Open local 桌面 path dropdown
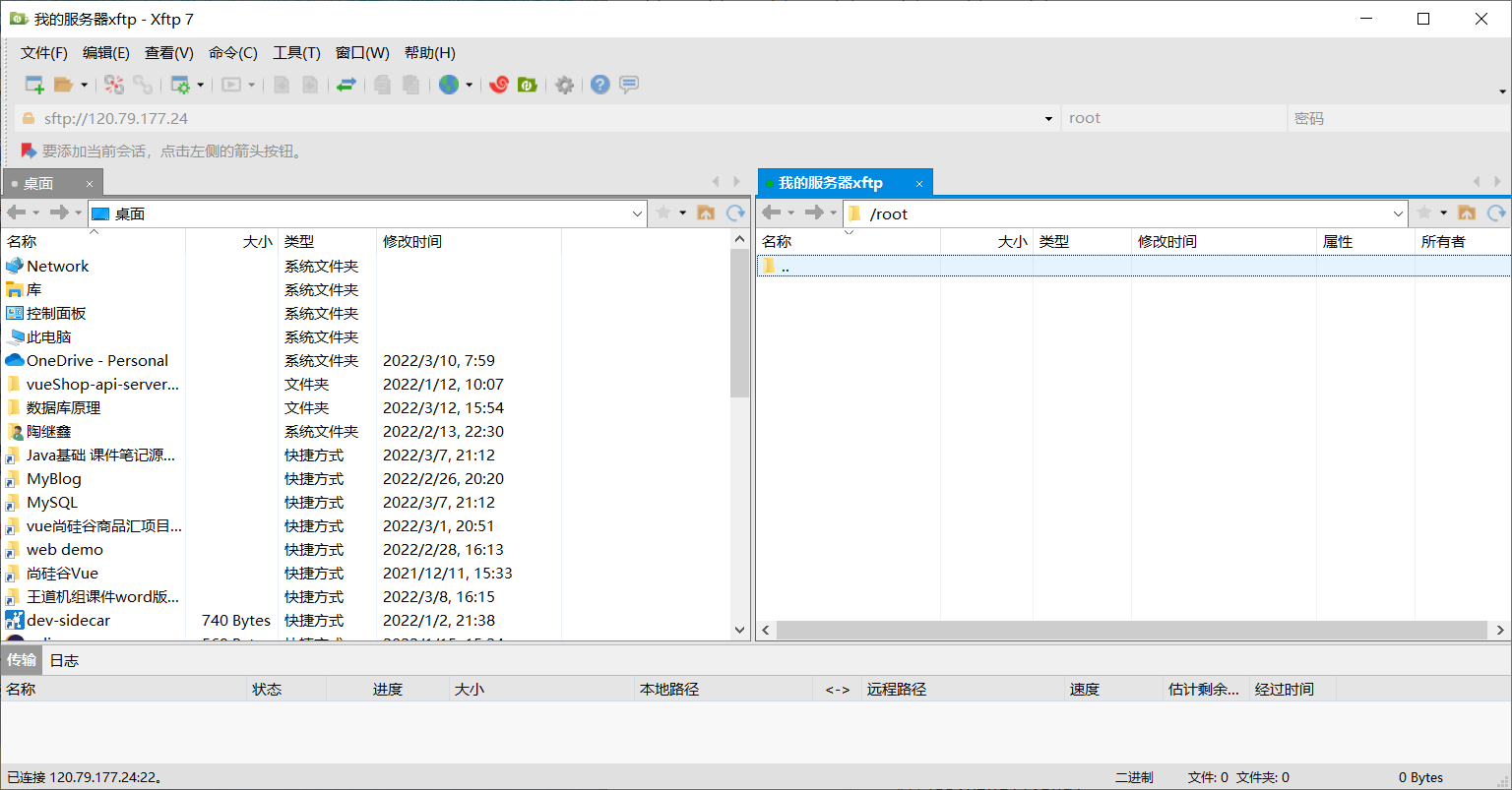This screenshot has height=790, width=1512. click(637, 213)
